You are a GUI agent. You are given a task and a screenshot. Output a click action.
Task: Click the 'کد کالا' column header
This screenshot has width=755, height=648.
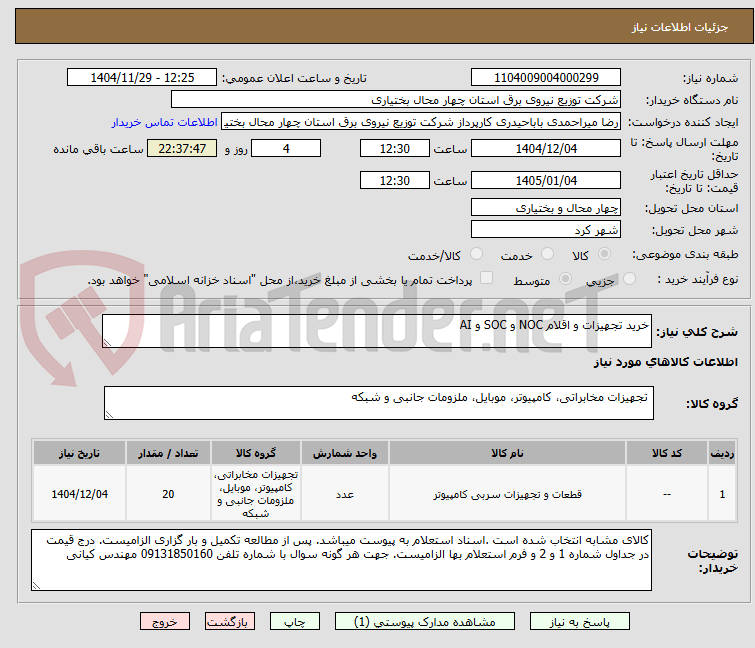click(x=667, y=453)
